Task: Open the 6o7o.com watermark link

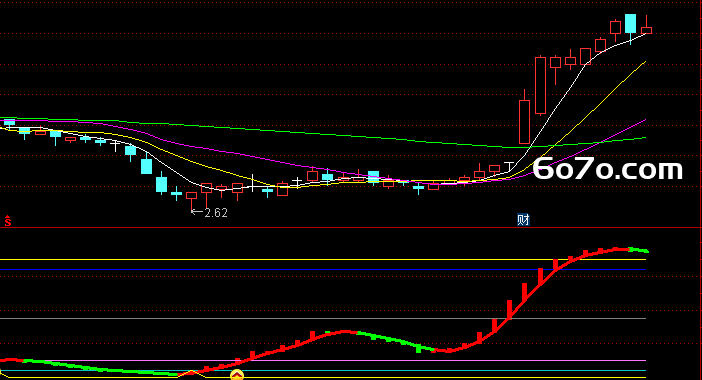Action: click(608, 169)
